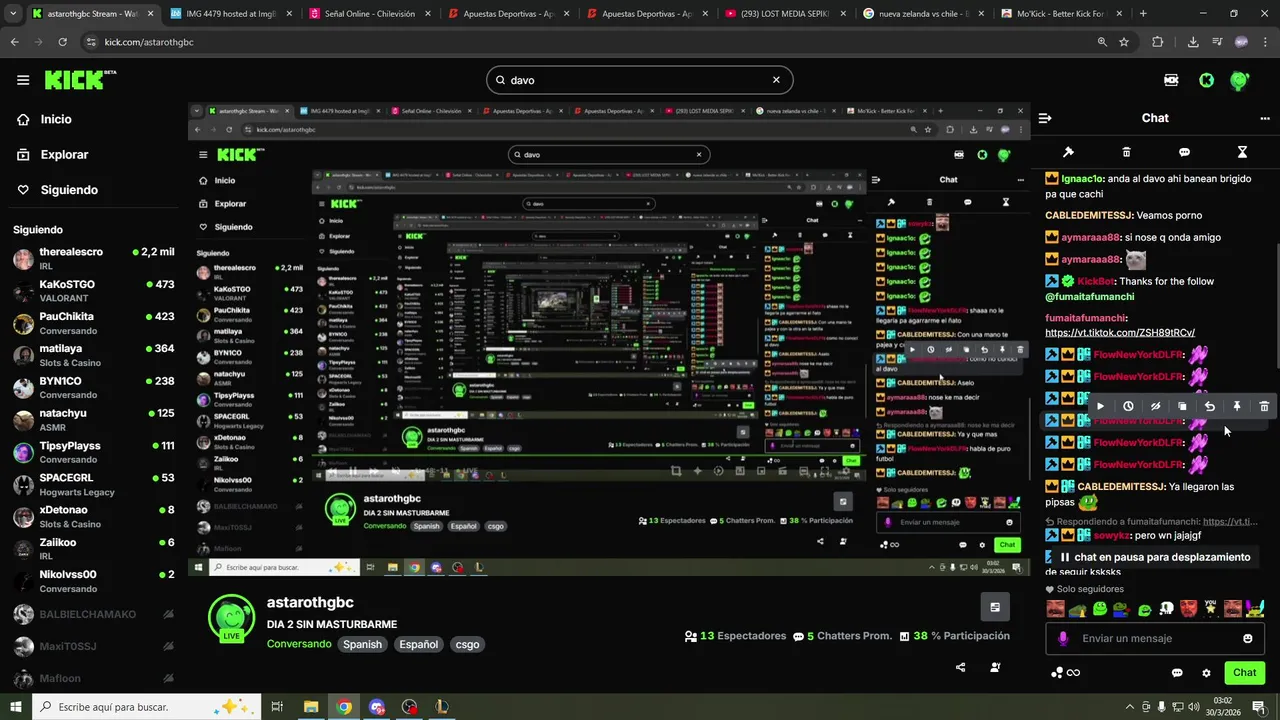Click the Conversando category link
Screen dimensions: 1280x720
pyautogui.click(x=299, y=644)
